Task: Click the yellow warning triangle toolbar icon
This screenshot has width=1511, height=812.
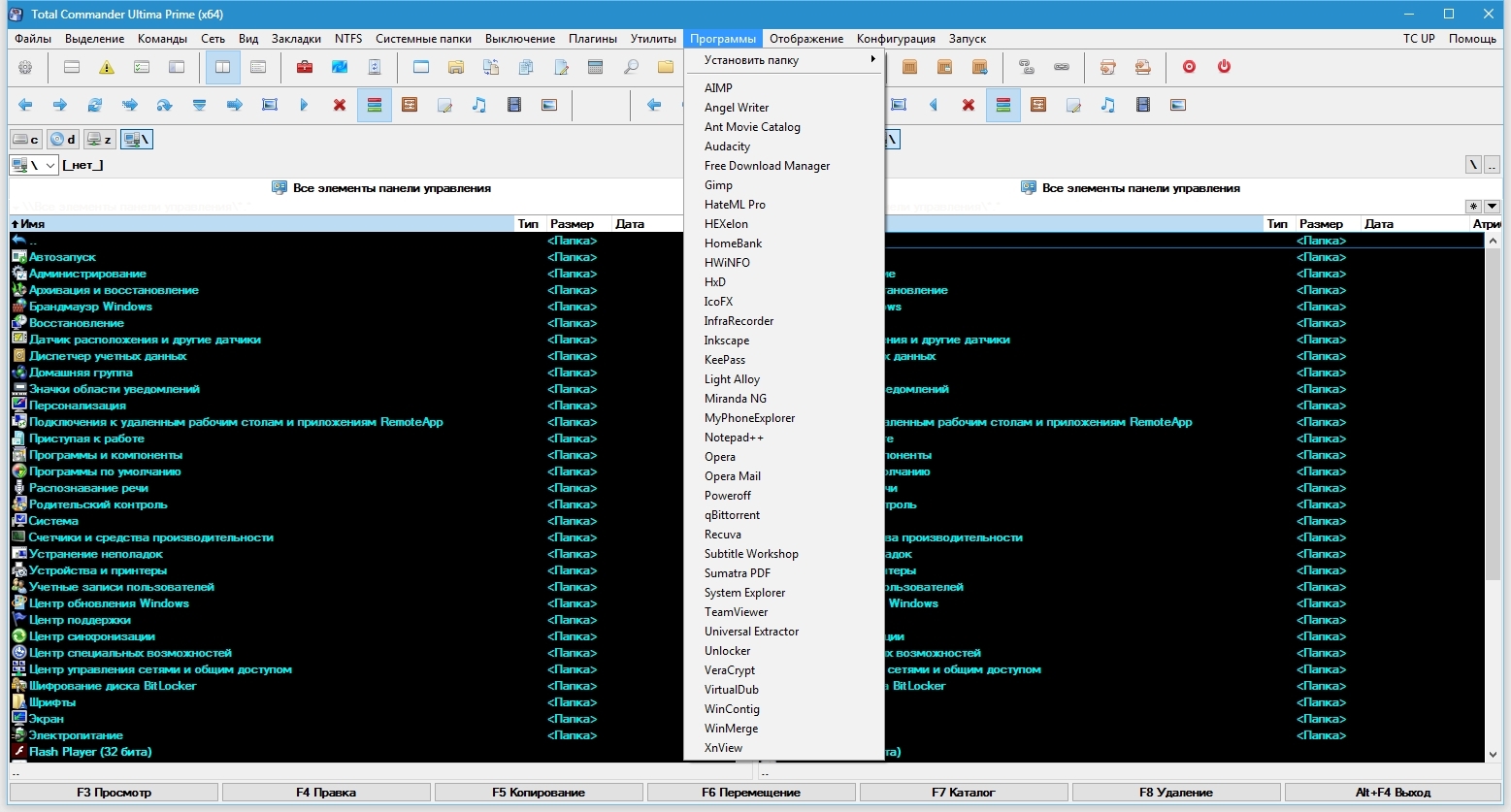Action: [x=107, y=67]
